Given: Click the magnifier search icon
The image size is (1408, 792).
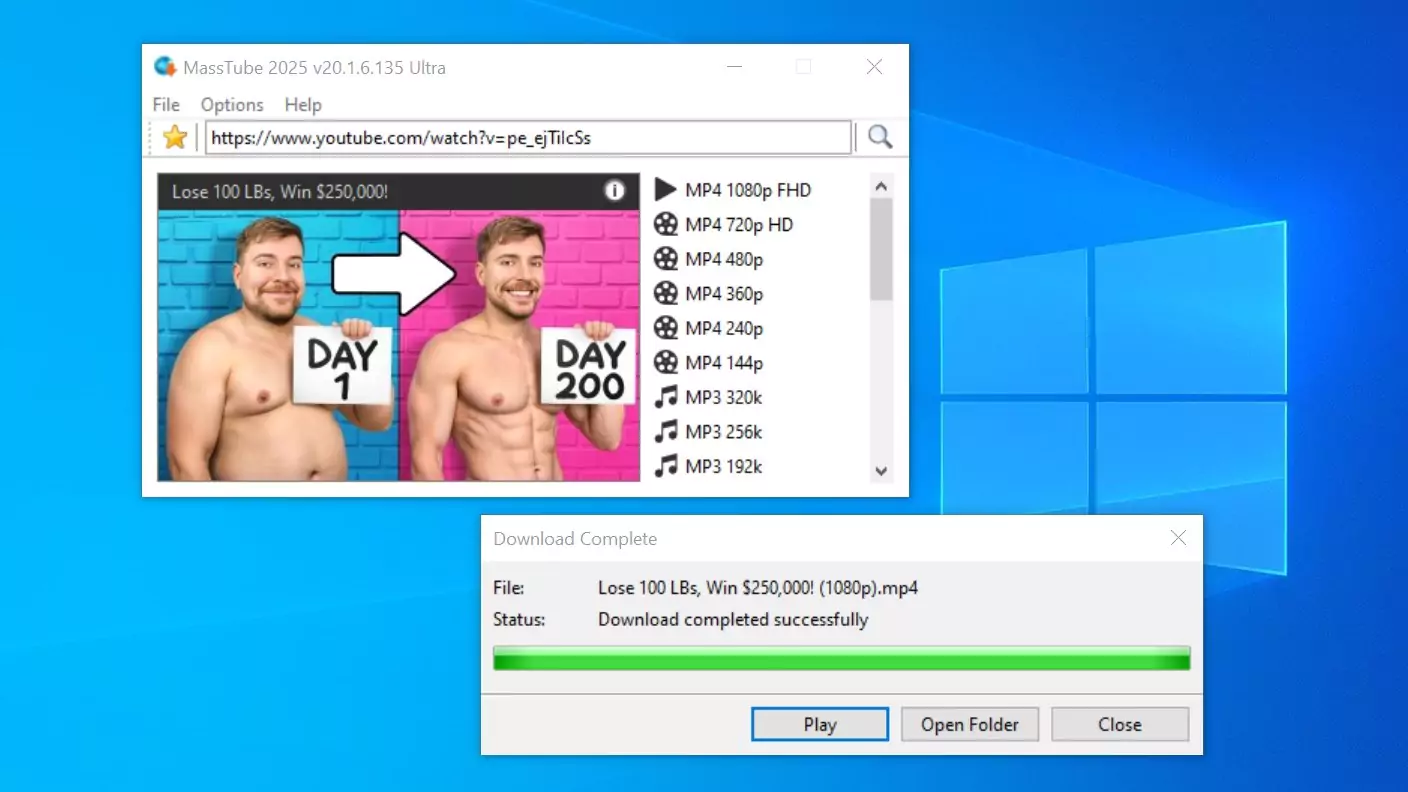Looking at the screenshot, I should click(x=880, y=137).
